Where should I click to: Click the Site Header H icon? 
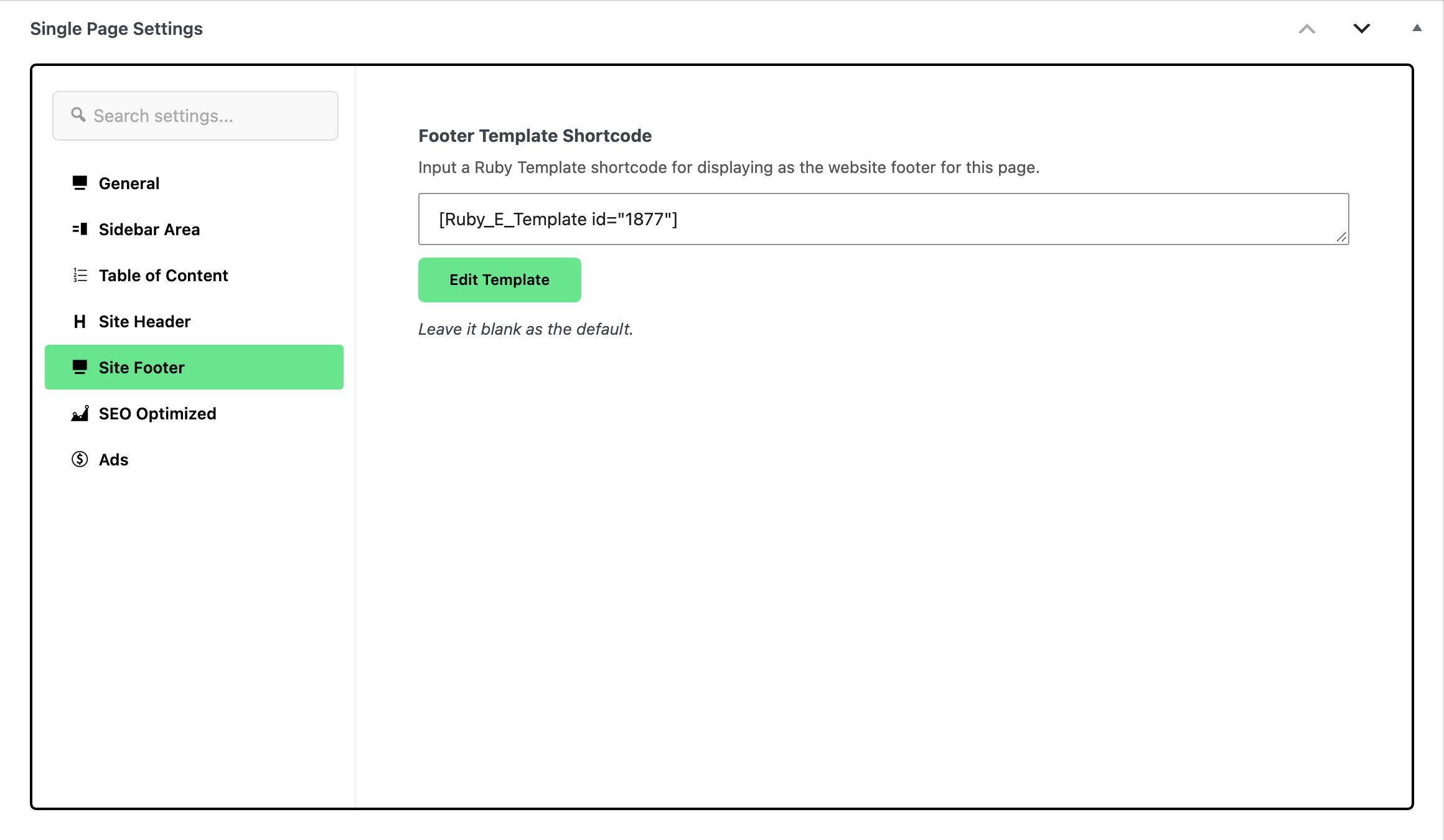point(80,321)
